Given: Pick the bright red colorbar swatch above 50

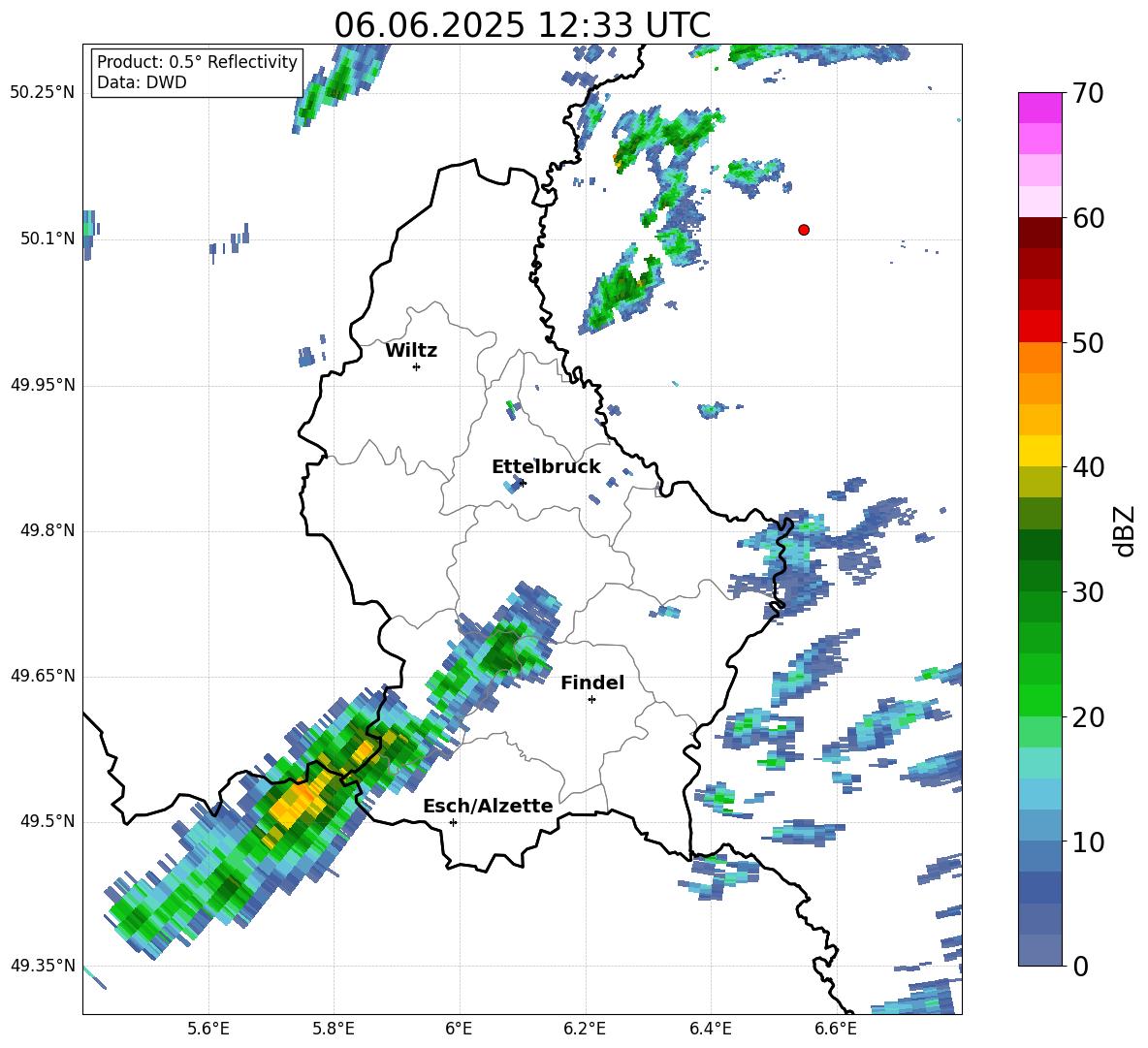Looking at the screenshot, I should [1039, 327].
